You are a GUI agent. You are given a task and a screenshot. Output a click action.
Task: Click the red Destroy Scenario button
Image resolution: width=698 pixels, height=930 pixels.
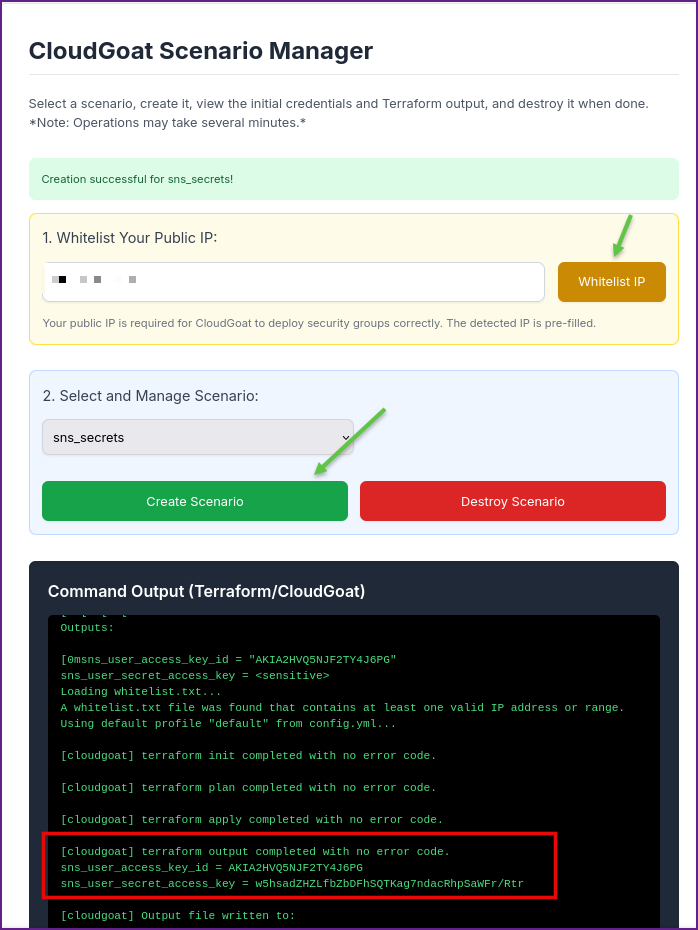512,501
